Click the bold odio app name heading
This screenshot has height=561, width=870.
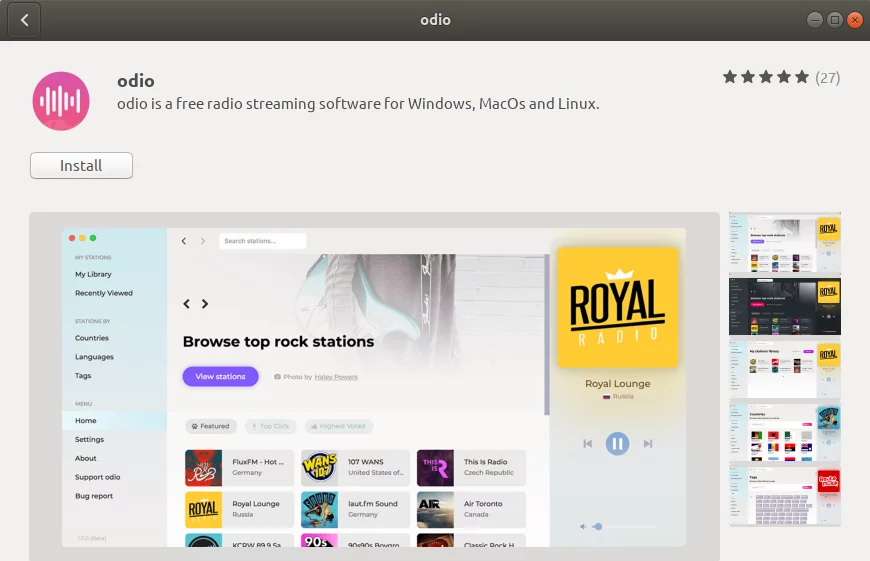(x=136, y=81)
